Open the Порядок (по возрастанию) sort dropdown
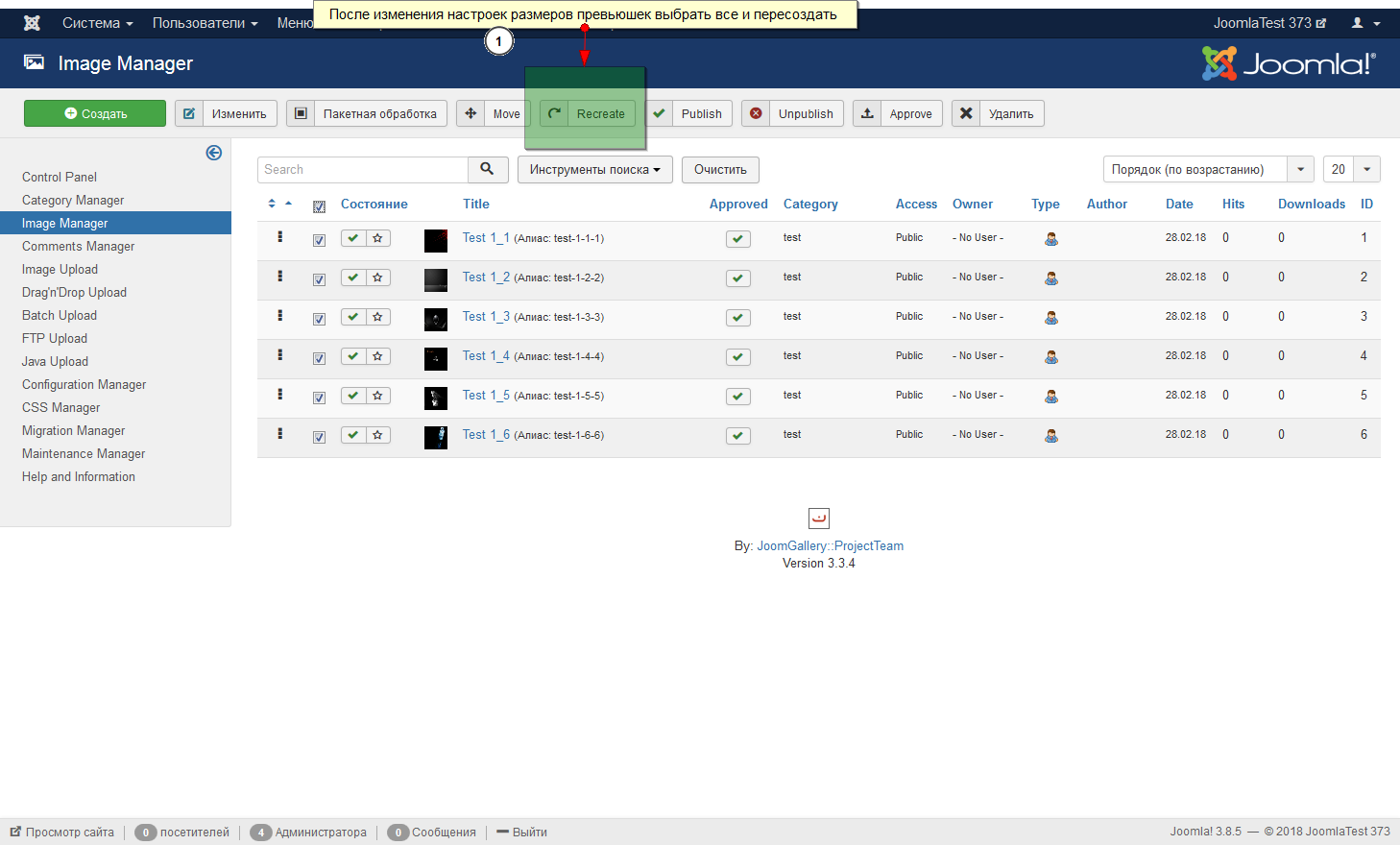Screen dimensions: 1400x845 pyautogui.click(x=1209, y=170)
